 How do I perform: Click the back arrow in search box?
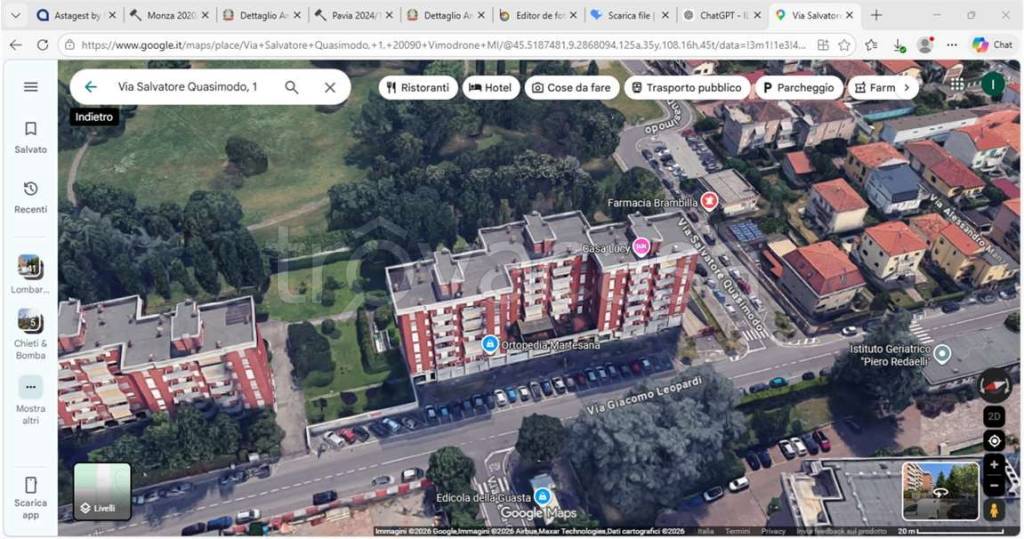coord(91,87)
